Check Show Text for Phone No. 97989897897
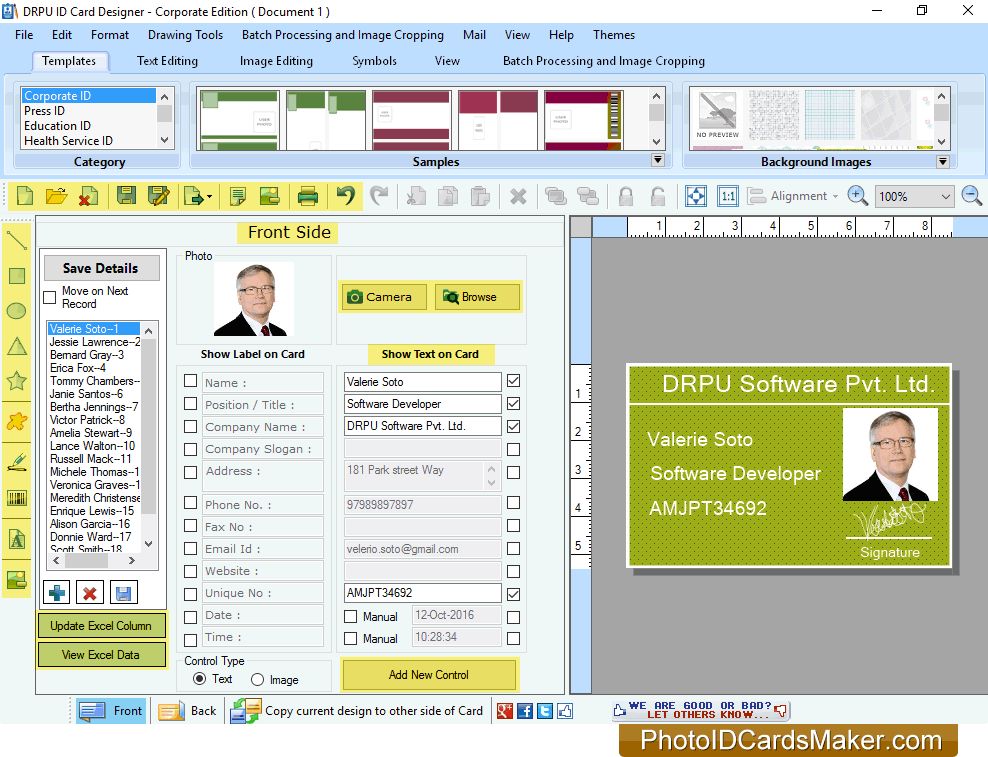The image size is (988, 757). tap(514, 503)
